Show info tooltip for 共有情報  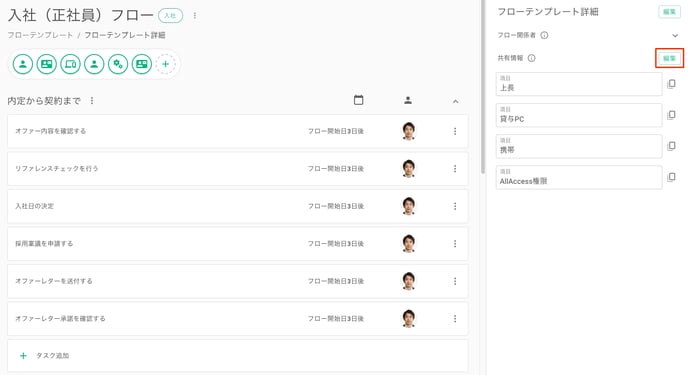(x=531, y=58)
